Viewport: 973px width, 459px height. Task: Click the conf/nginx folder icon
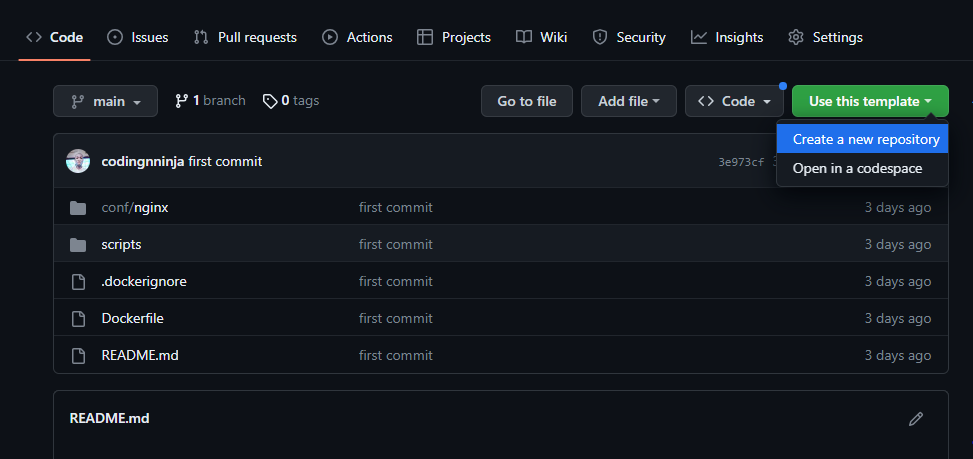[78, 208]
